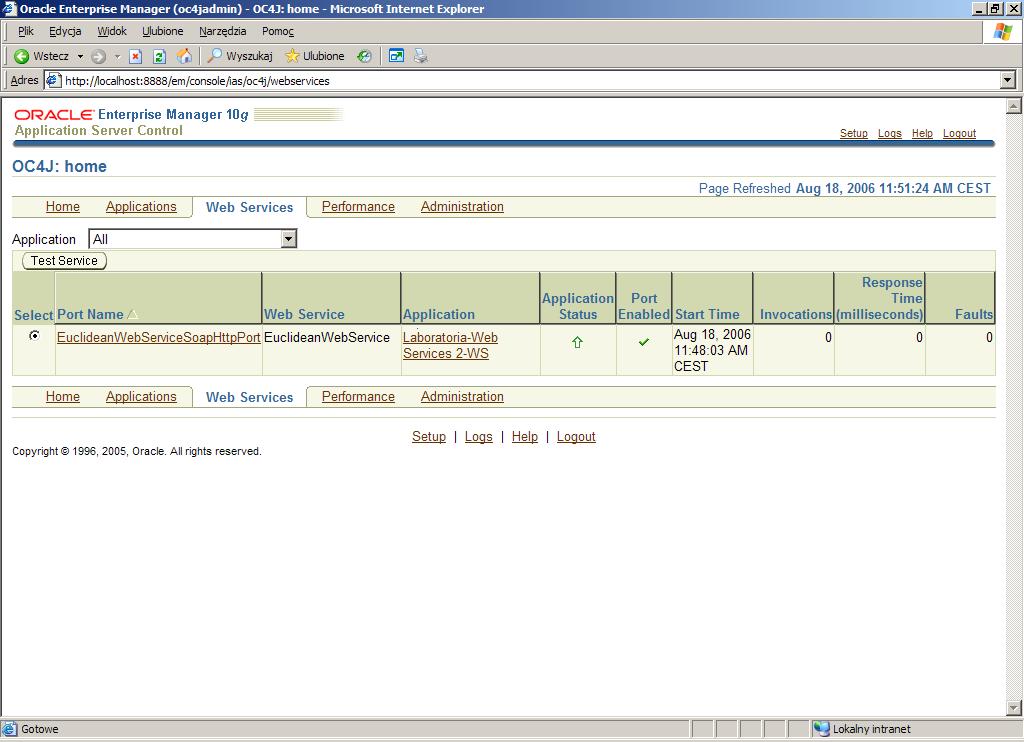Click the OC4J: home heading
The width and height of the screenshot is (1024, 742).
[59, 166]
